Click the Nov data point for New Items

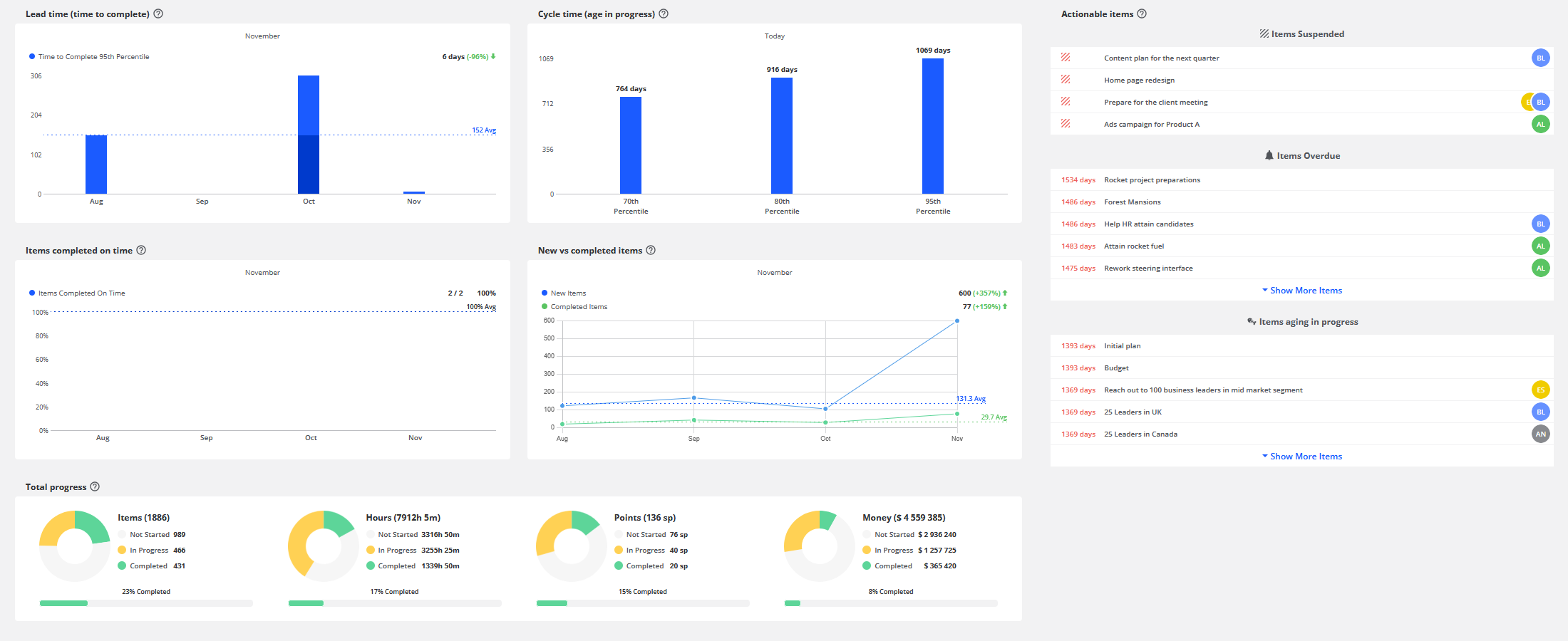point(956,320)
